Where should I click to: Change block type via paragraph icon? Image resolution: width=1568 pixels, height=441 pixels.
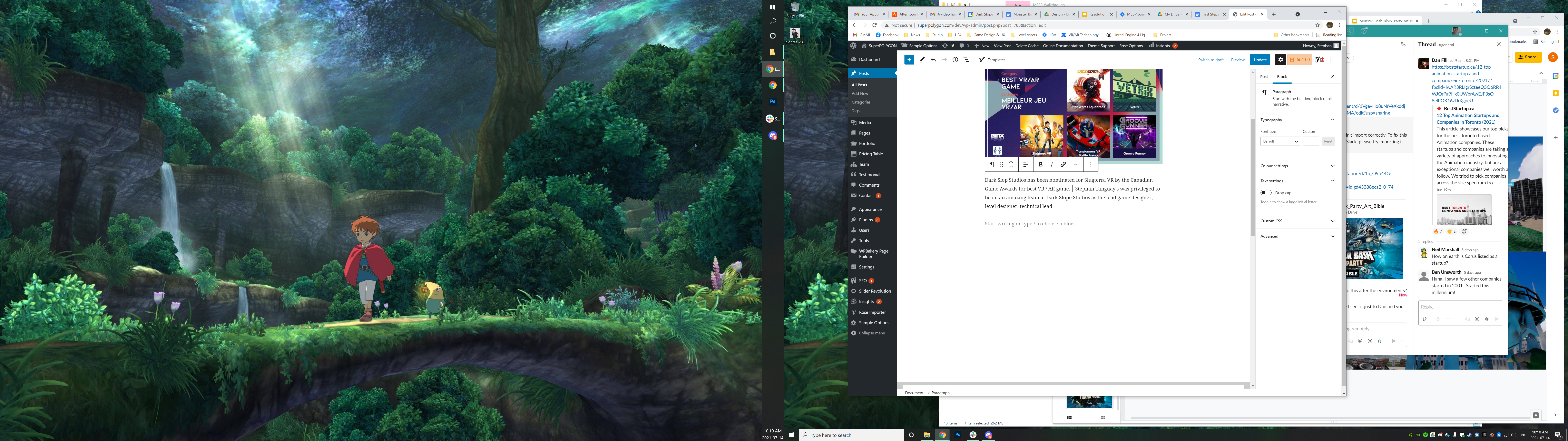point(992,165)
